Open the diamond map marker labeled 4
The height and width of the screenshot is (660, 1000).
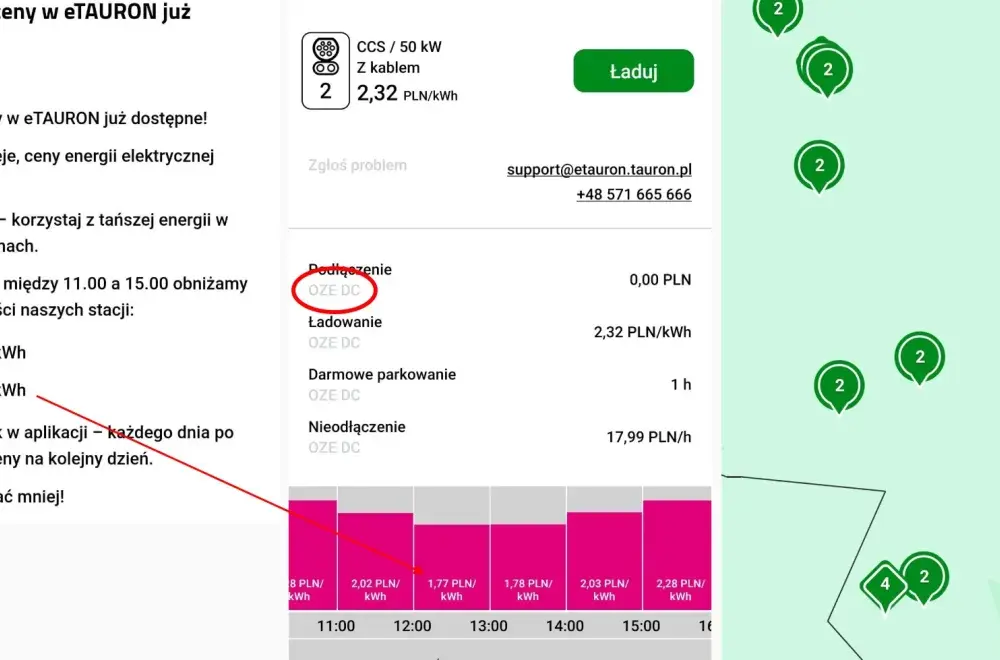pyautogui.click(x=885, y=584)
